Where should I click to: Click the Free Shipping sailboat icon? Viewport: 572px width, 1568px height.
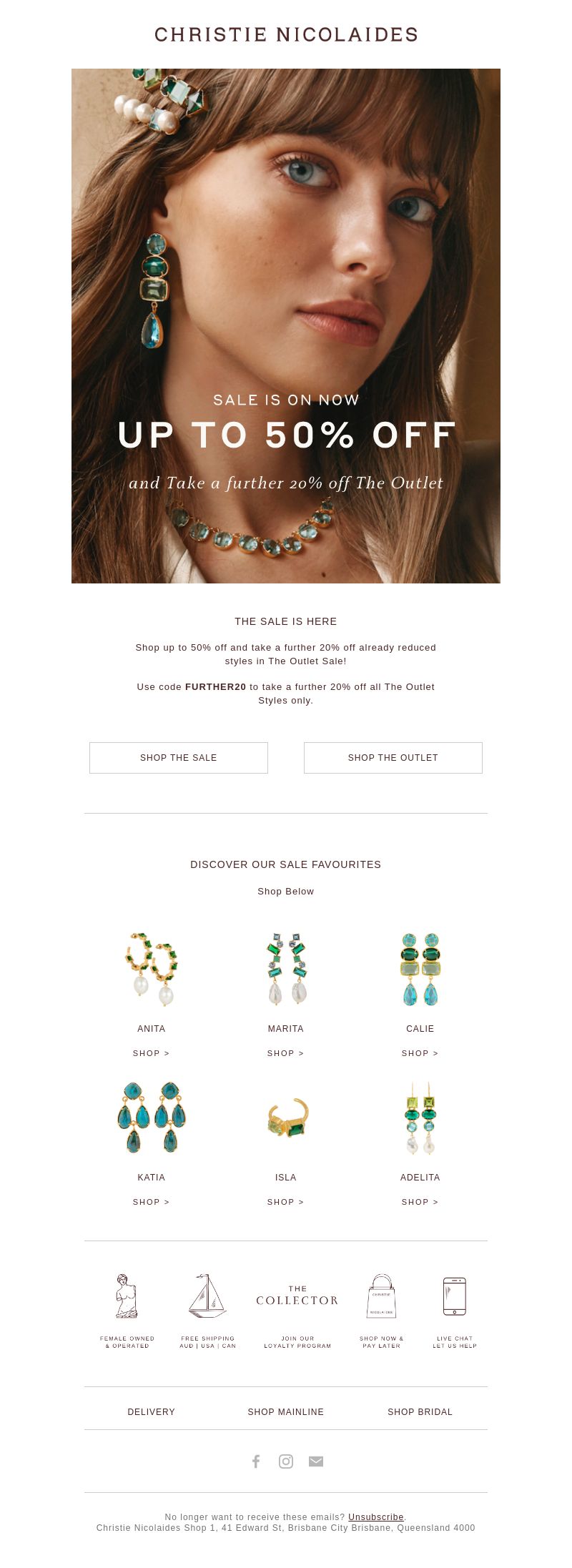point(207,1296)
